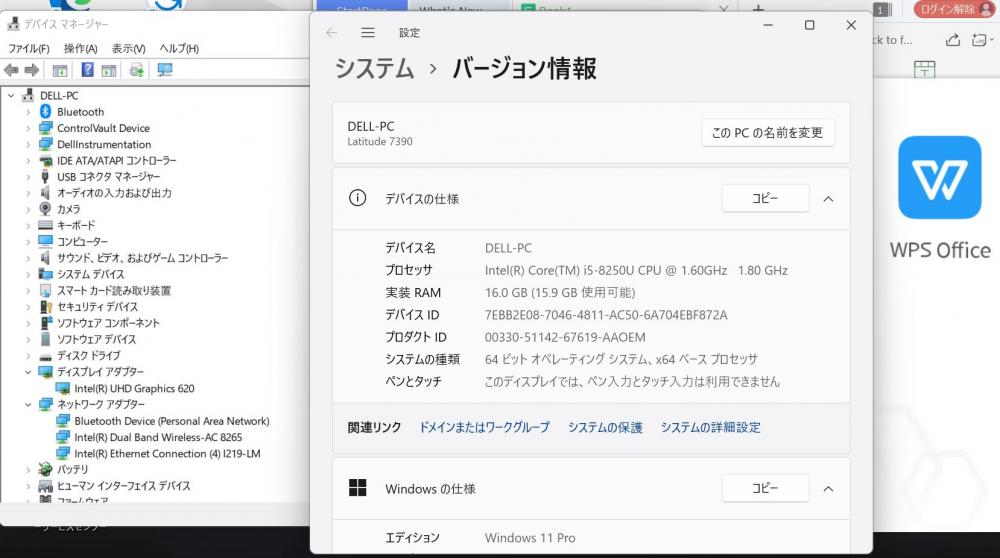This screenshot has height=558, width=1000.
Task: Click the USB connector manager icon
Action: pyautogui.click(x=45, y=177)
